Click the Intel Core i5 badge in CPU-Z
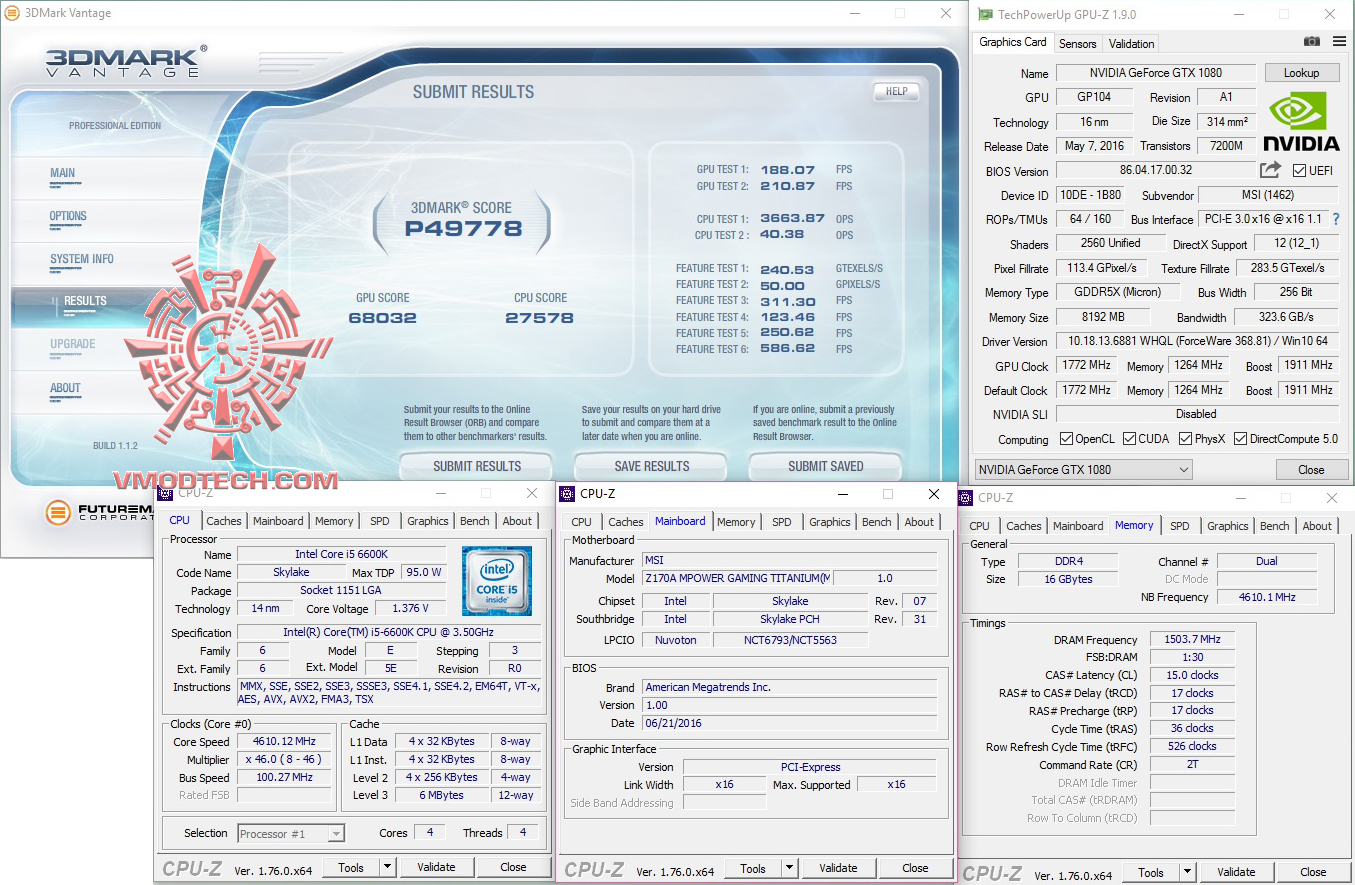The image size is (1355, 885). 497,580
